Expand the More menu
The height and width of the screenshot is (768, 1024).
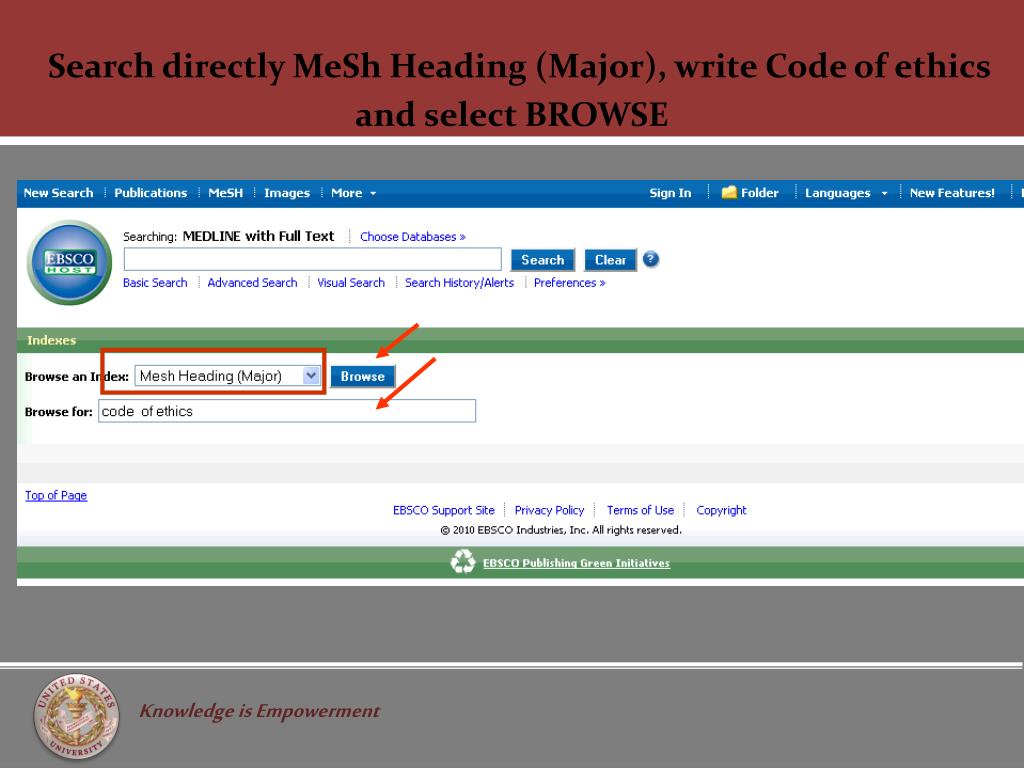353,193
